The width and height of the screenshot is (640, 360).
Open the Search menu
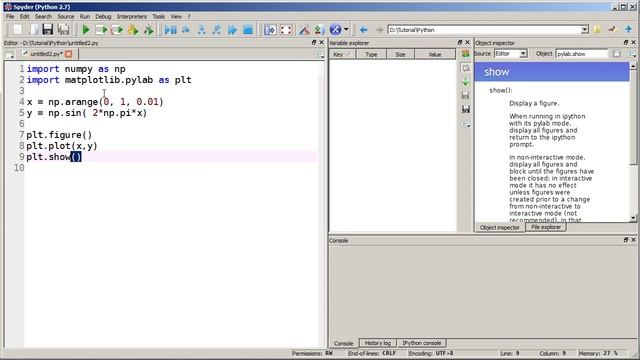tap(43, 16)
